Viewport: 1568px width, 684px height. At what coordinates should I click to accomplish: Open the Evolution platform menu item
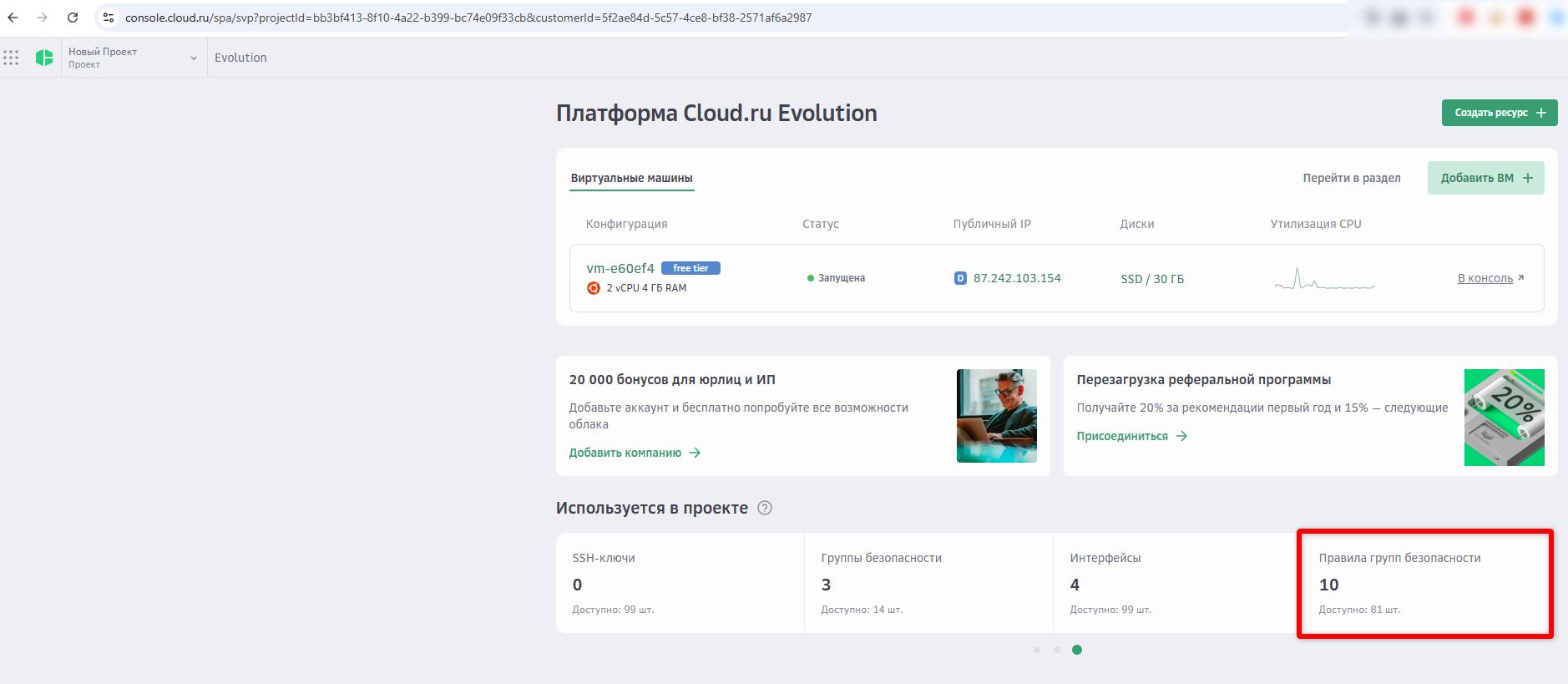coord(240,58)
